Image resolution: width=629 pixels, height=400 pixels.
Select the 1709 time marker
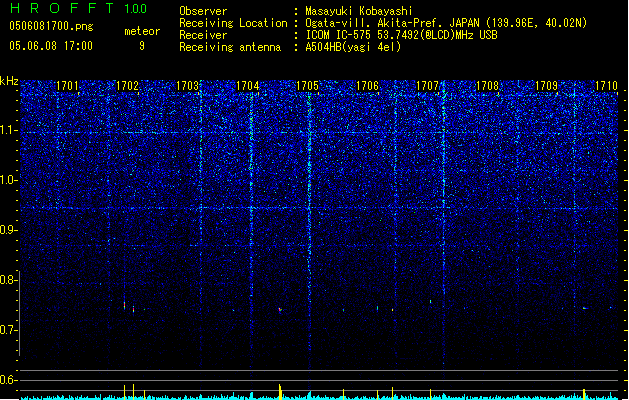[546, 85]
